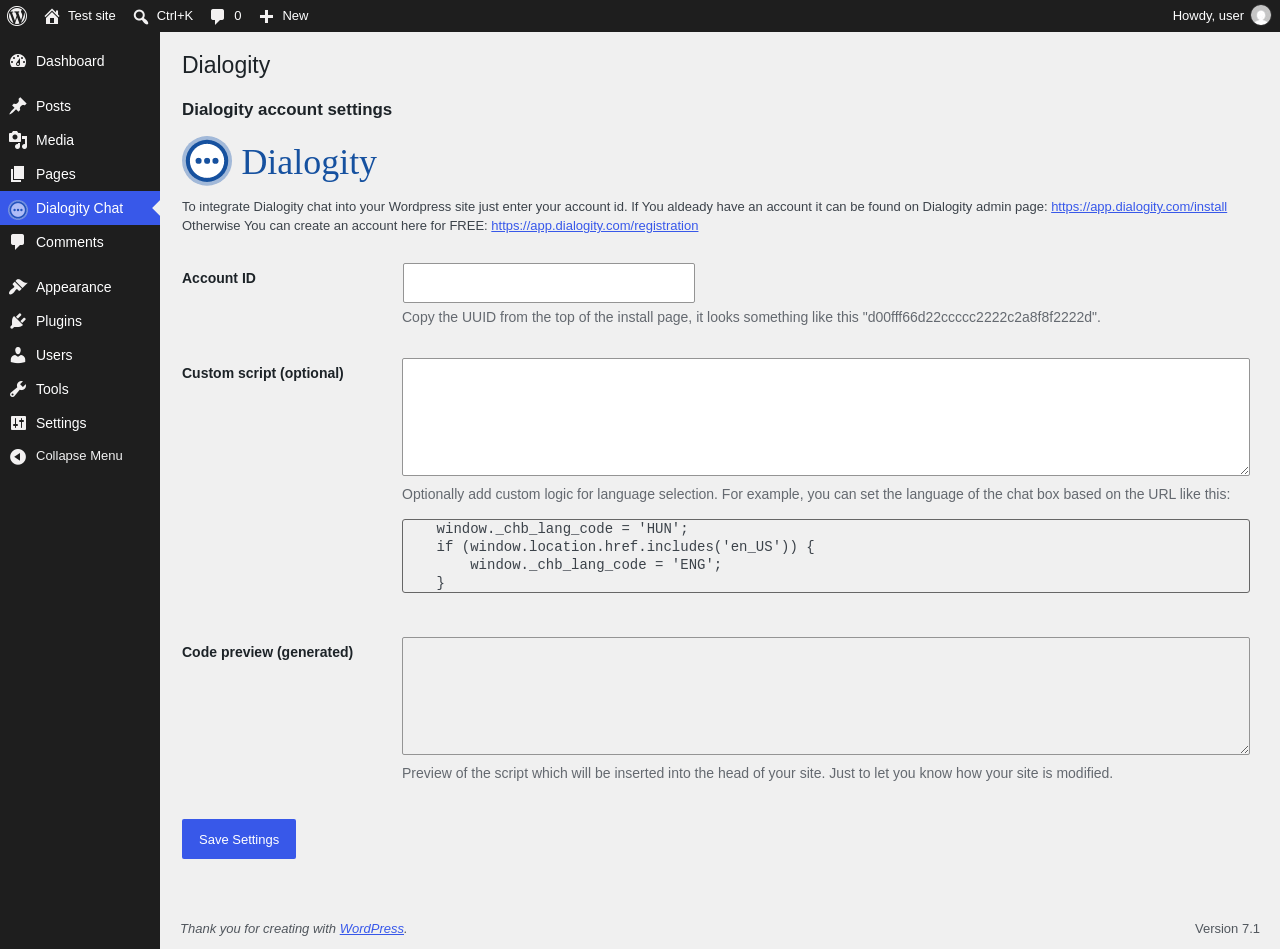Click the Ctrl+K search shortcut label
The image size is (1280, 949).
[x=175, y=16]
